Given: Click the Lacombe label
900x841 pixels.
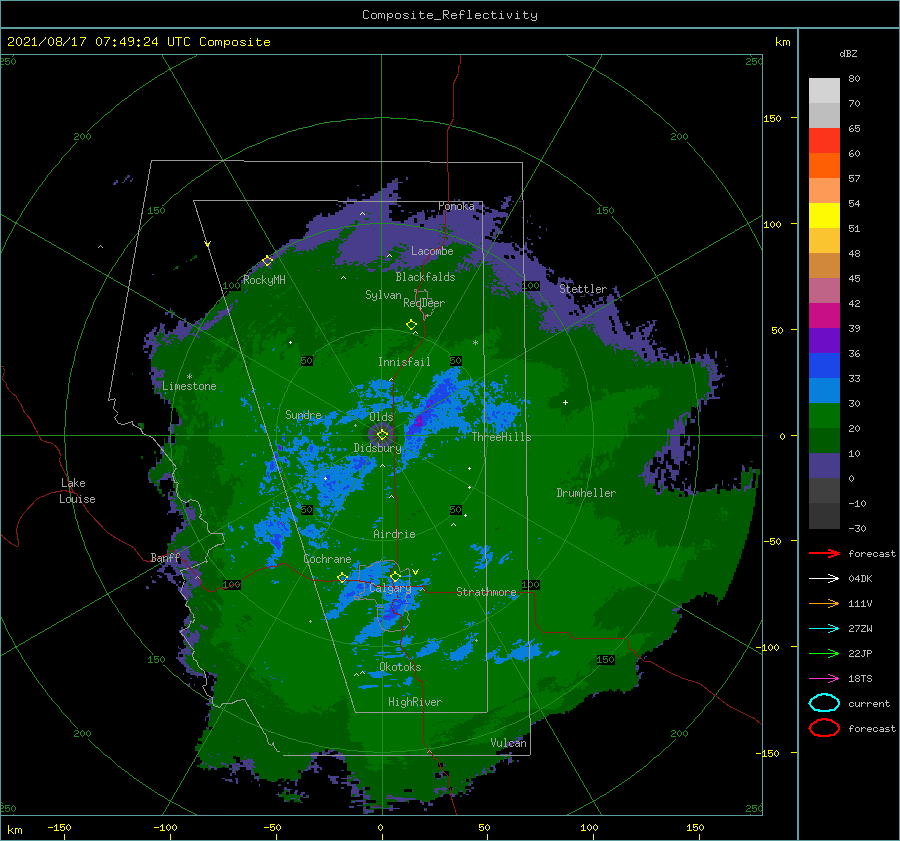Looking at the screenshot, I should 432,251.
